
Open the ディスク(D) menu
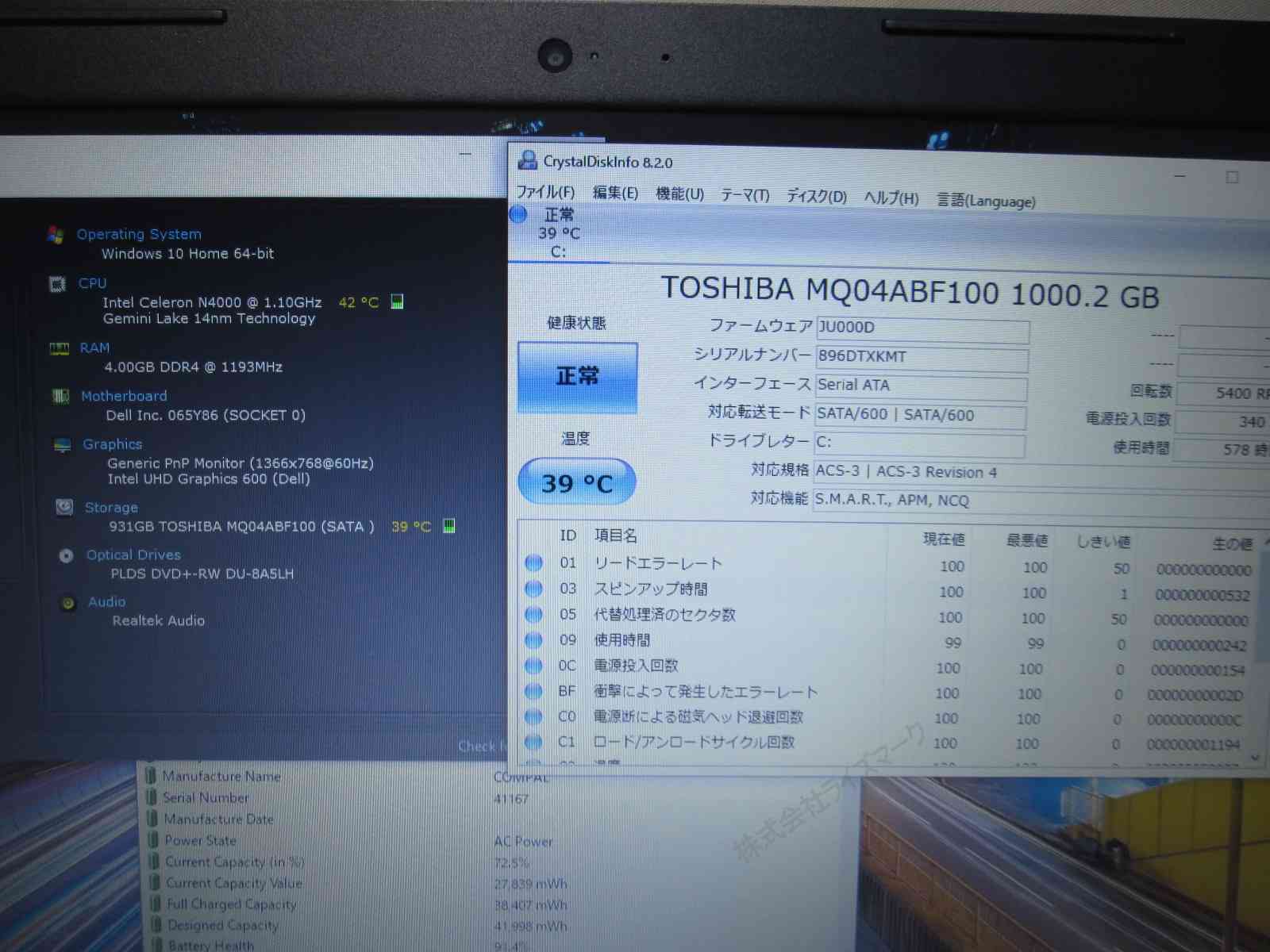816,197
